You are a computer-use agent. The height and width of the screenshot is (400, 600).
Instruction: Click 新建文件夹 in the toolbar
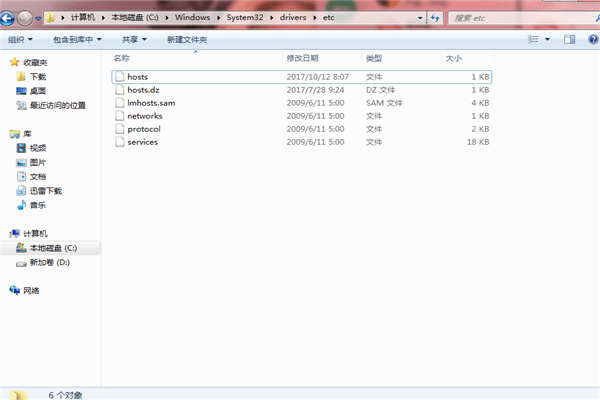pos(187,39)
